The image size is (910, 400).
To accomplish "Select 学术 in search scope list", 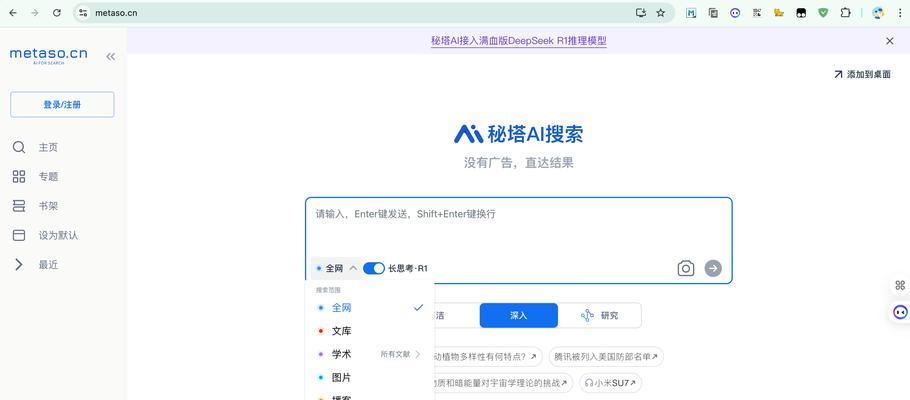I will pyautogui.click(x=342, y=354).
